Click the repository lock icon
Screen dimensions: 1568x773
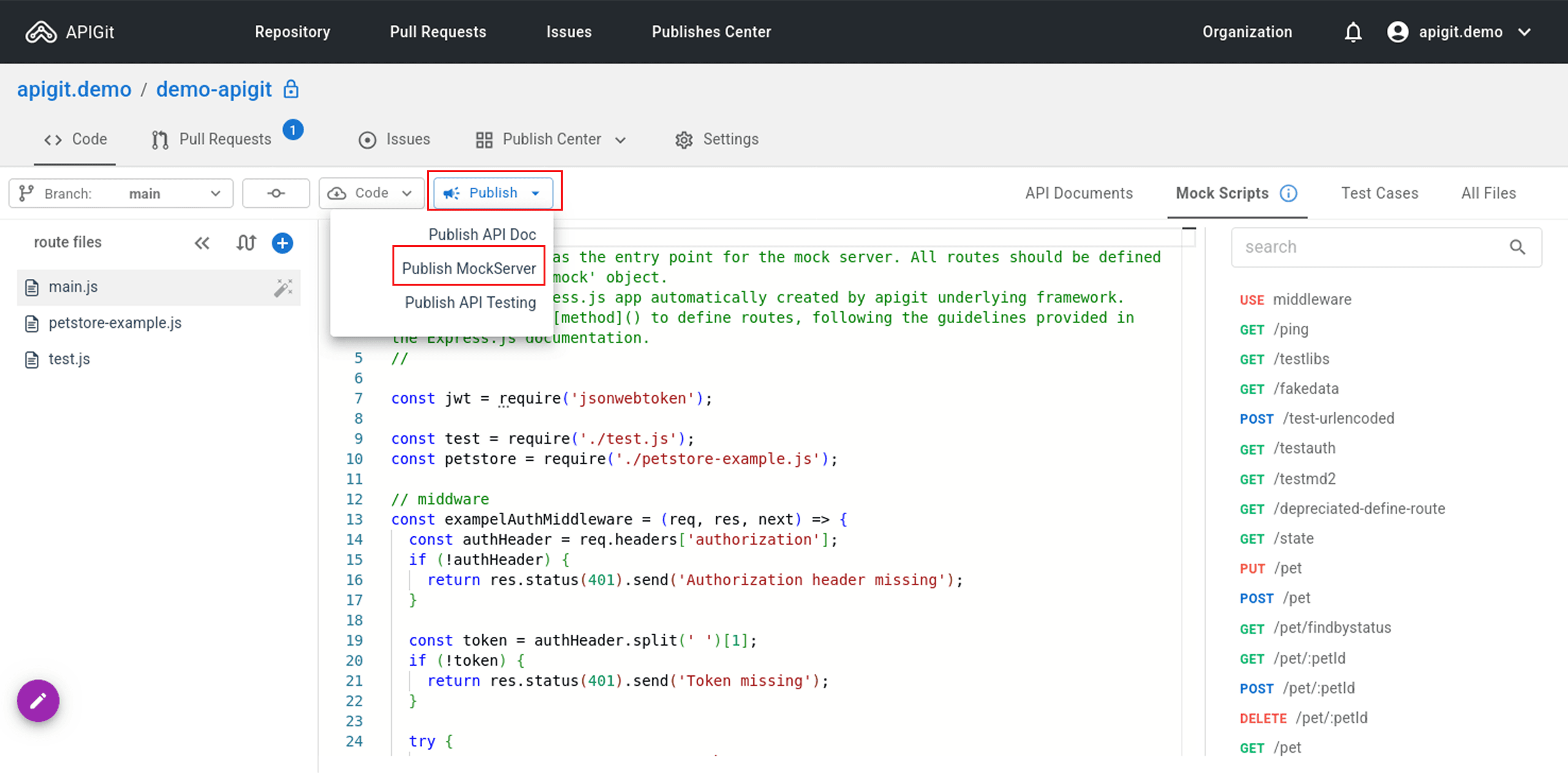click(291, 89)
